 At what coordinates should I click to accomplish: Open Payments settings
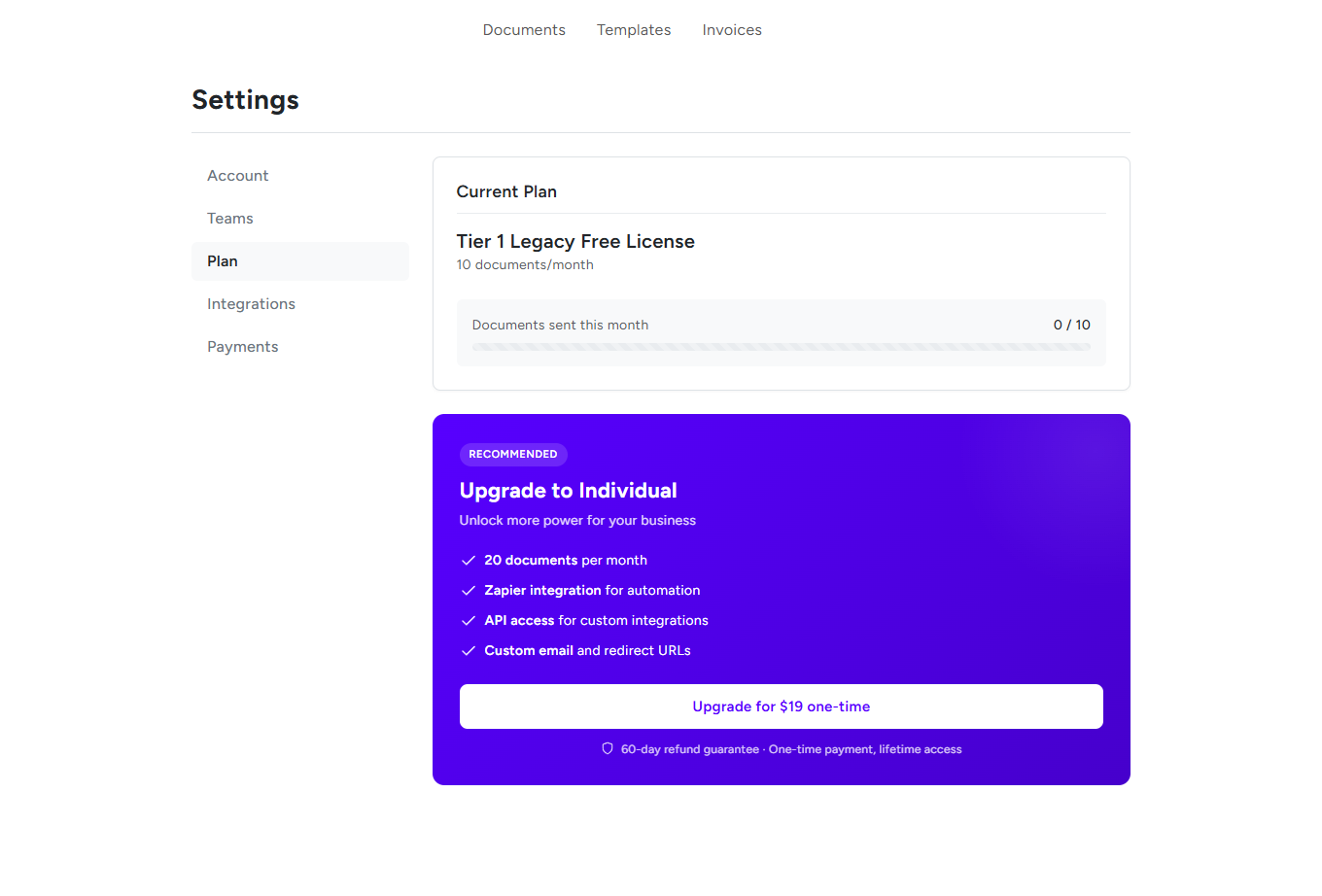[x=243, y=346]
